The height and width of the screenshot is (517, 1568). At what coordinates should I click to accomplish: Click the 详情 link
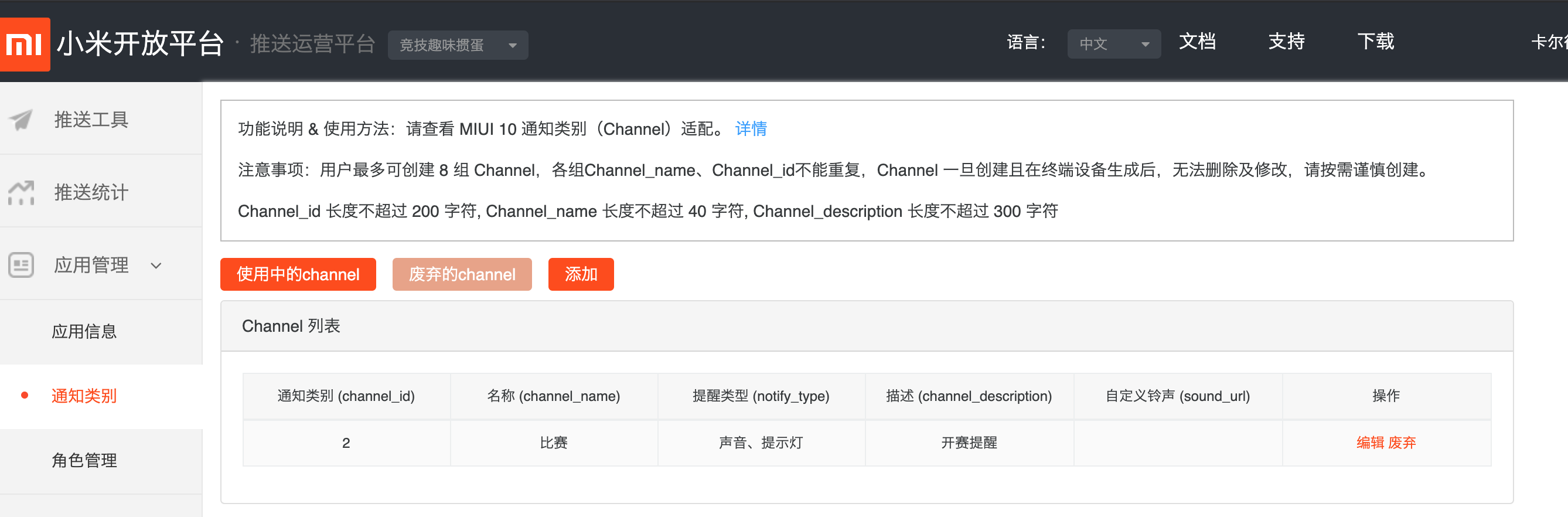pos(751,128)
